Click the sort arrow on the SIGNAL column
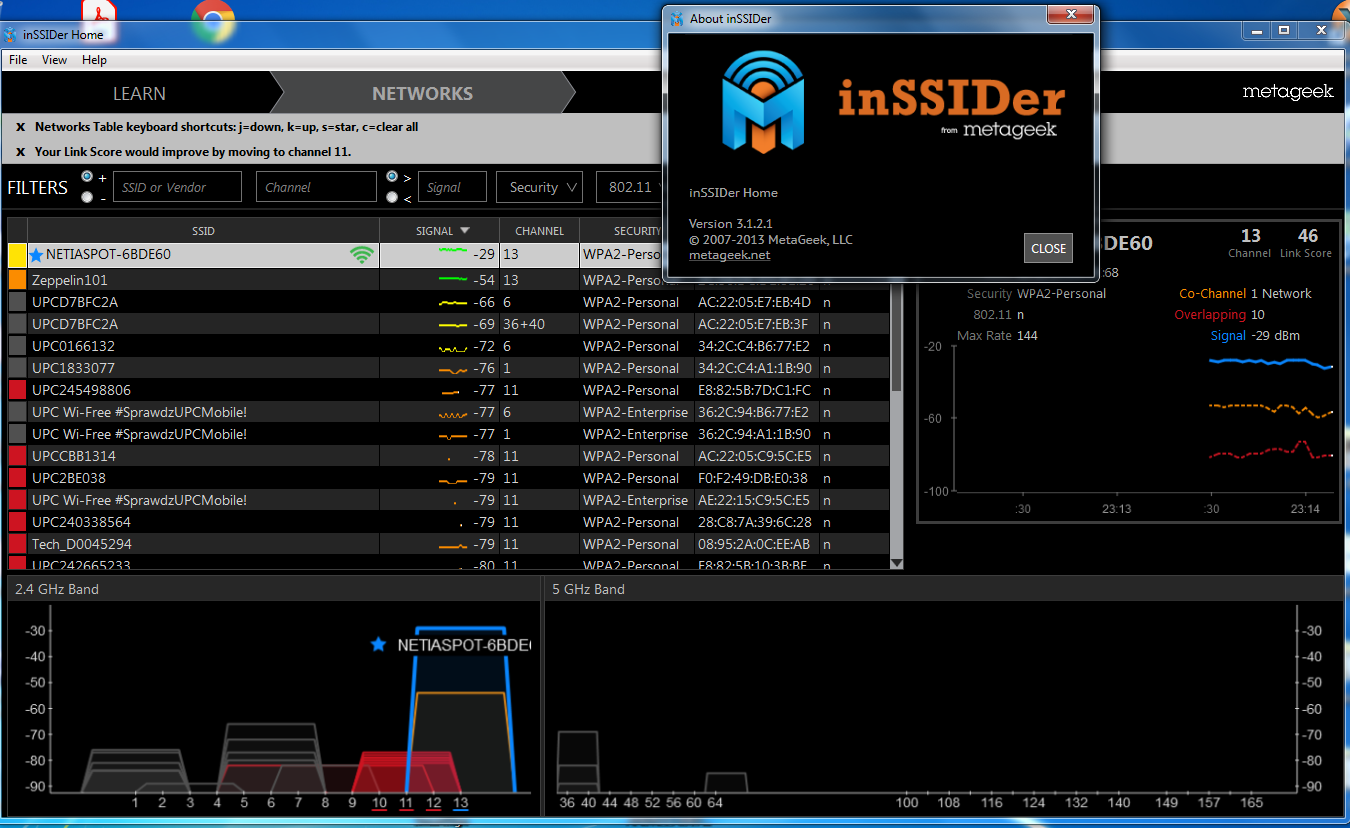Image resolution: width=1350 pixels, height=828 pixels. pos(464,231)
